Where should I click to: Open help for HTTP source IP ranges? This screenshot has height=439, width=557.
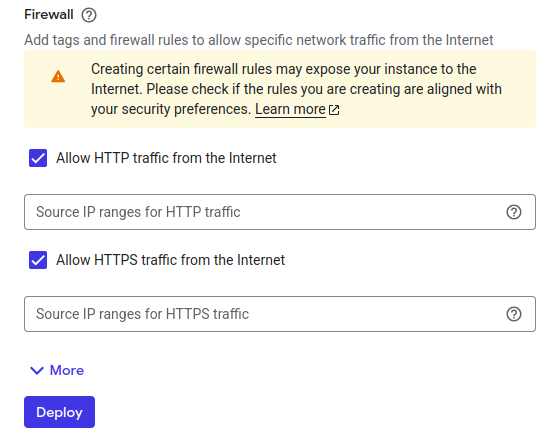(514, 212)
